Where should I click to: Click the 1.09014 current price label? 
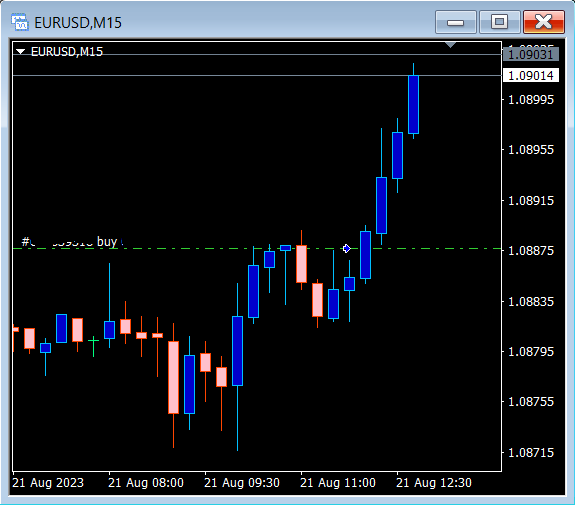click(531, 76)
